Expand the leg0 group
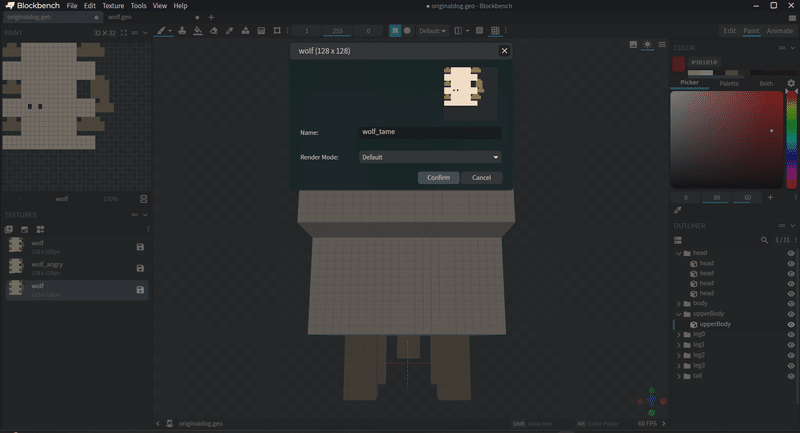Image resolution: width=800 pixels, height=433 pixels. [679, 335]
